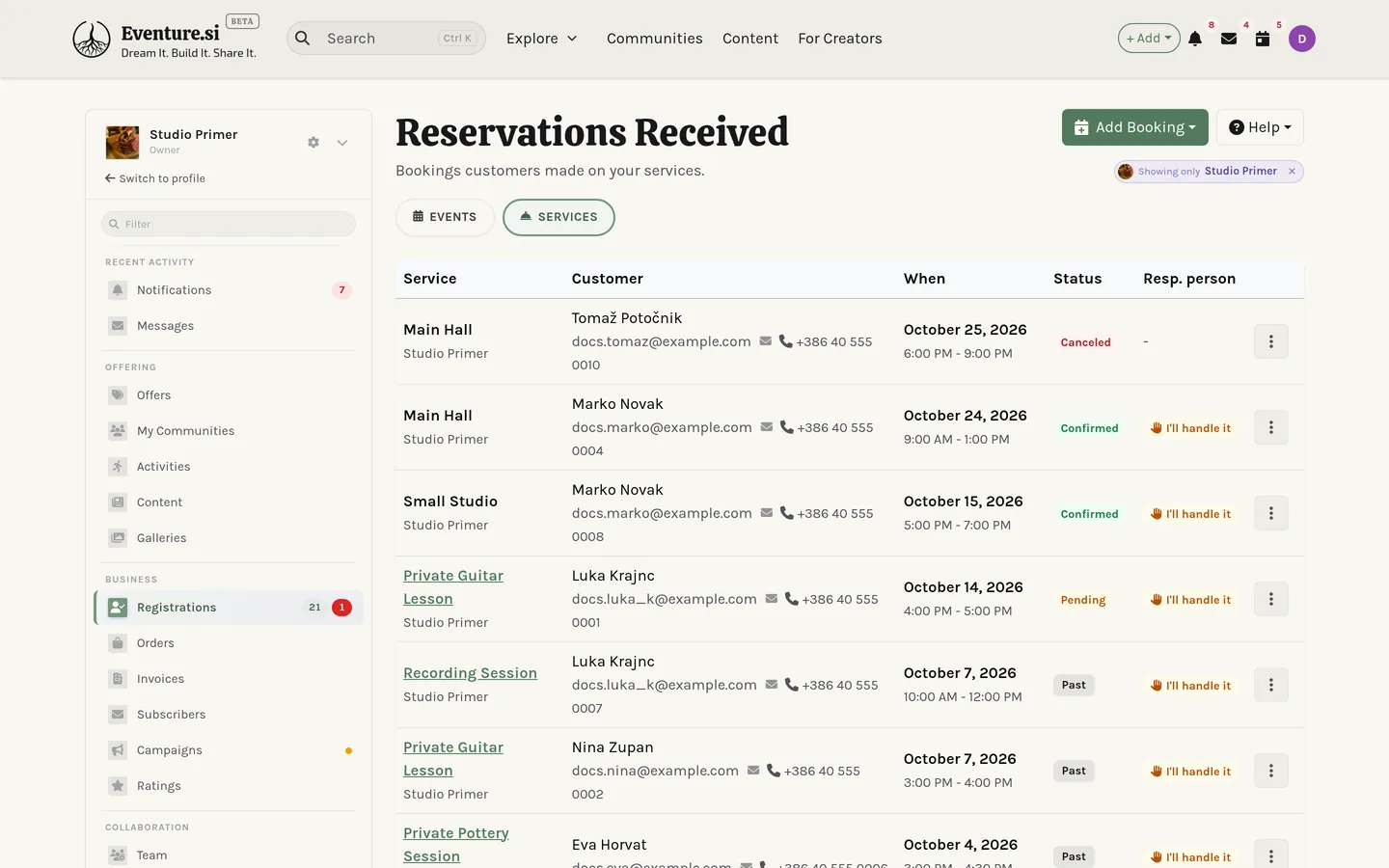Image resolution: width=1389 pixels, height=868 pixels.
Task: Call Nina Zupan via phone icon
Action: pyautogui.click(x=774, y=771)
